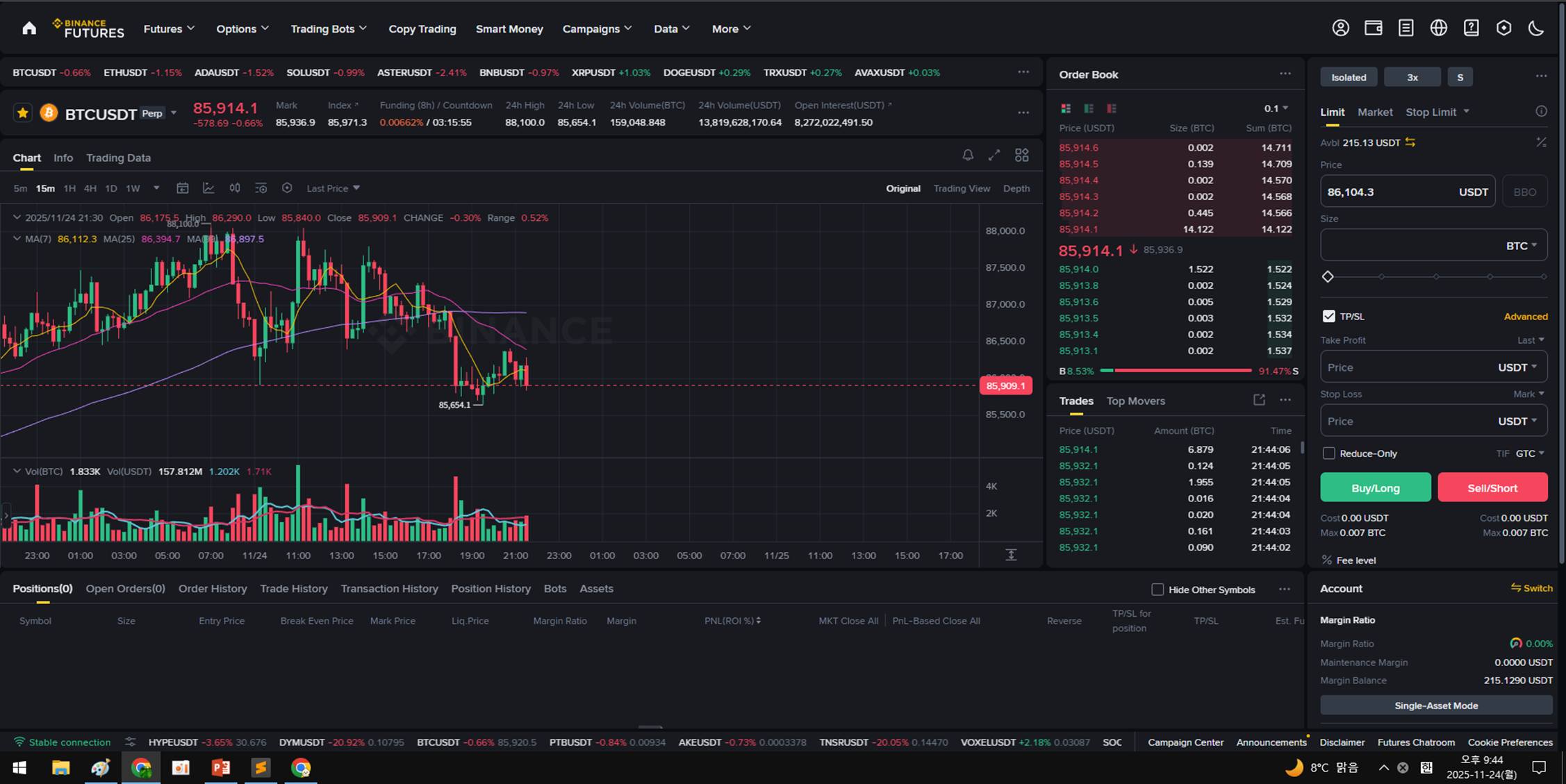This screenshot has width=1566, height=784.
Task: Select the Market order tab
Action: (1374, 112)
